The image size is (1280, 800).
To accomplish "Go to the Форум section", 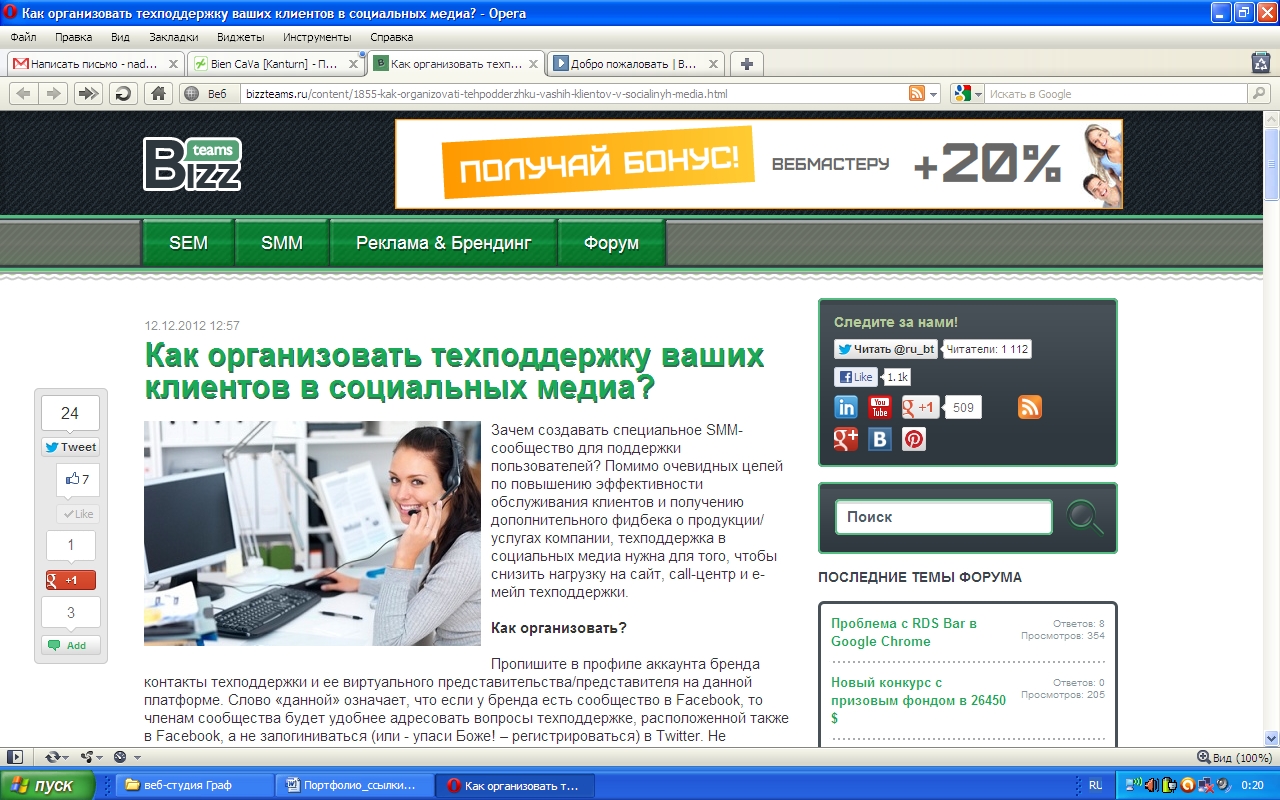I will click(x=611, y=243).
